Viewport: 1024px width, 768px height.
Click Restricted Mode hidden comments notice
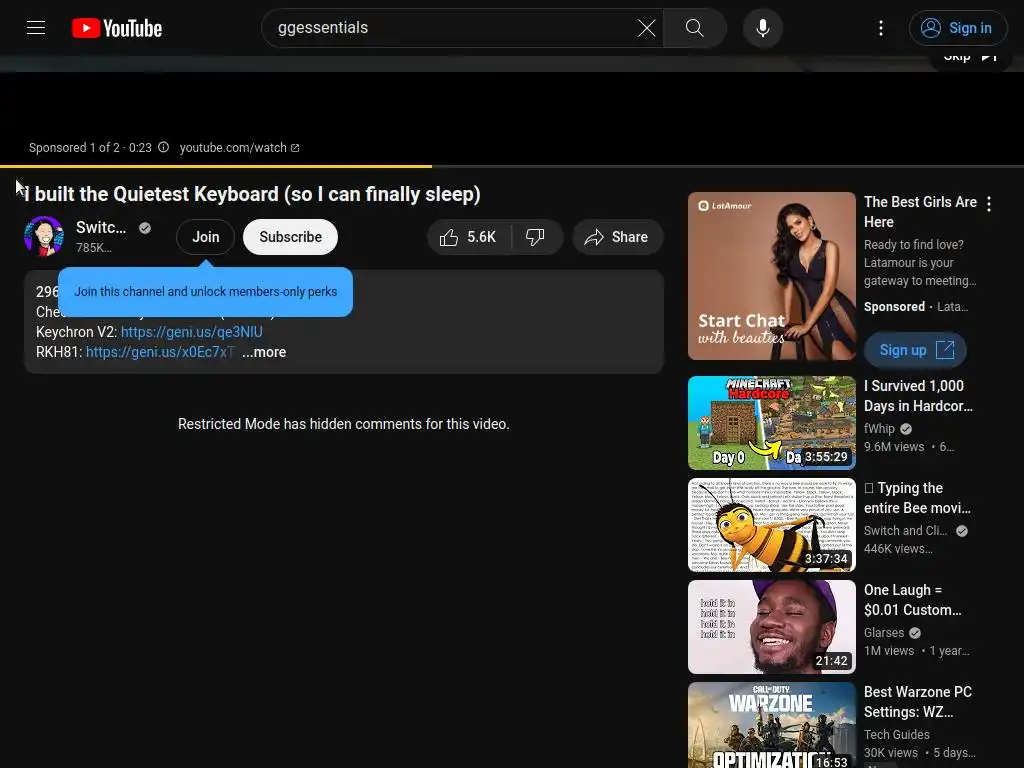[x=344, y=424]
